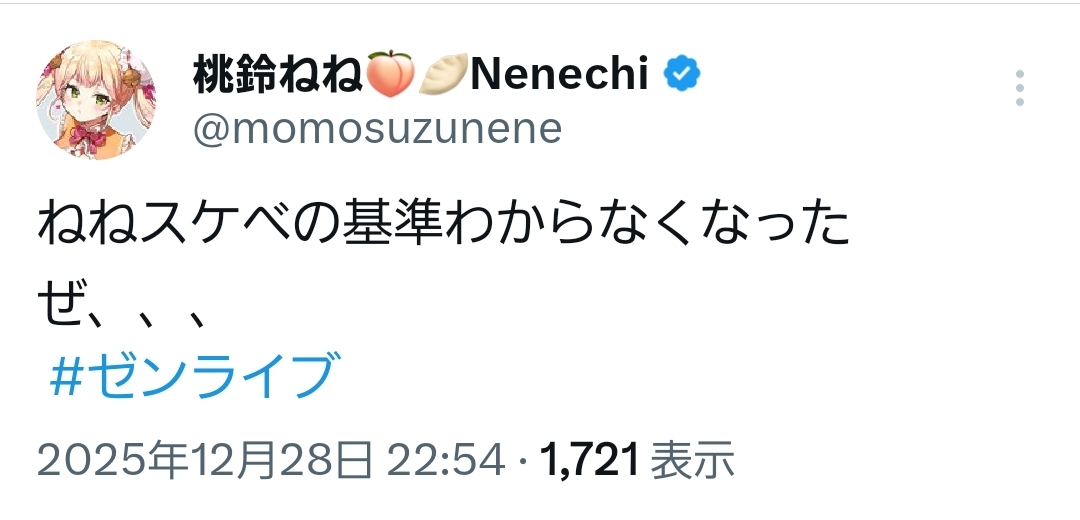
Task: Open the #ゼンライブ hashtag
Action: coord(191,376)
